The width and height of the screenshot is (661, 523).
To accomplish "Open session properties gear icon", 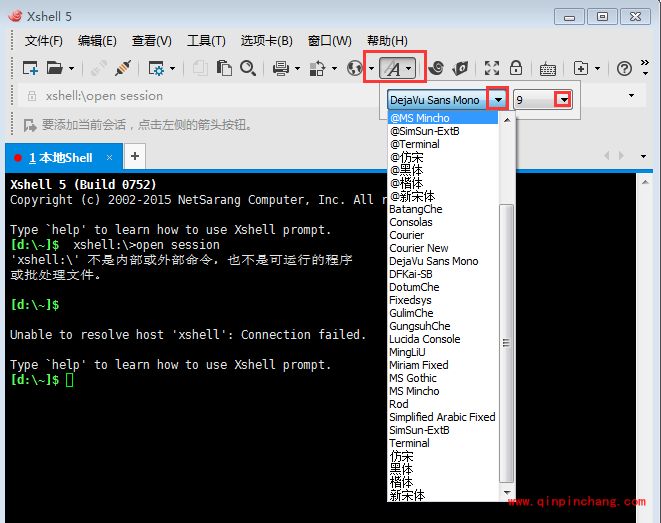I will (156, 68).
